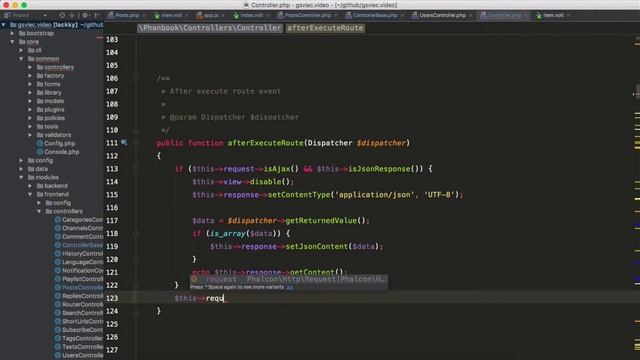This screenshot has height=360, width=640.
Task: Switch to the view.volt editor tab
Action: click(171, 15)
